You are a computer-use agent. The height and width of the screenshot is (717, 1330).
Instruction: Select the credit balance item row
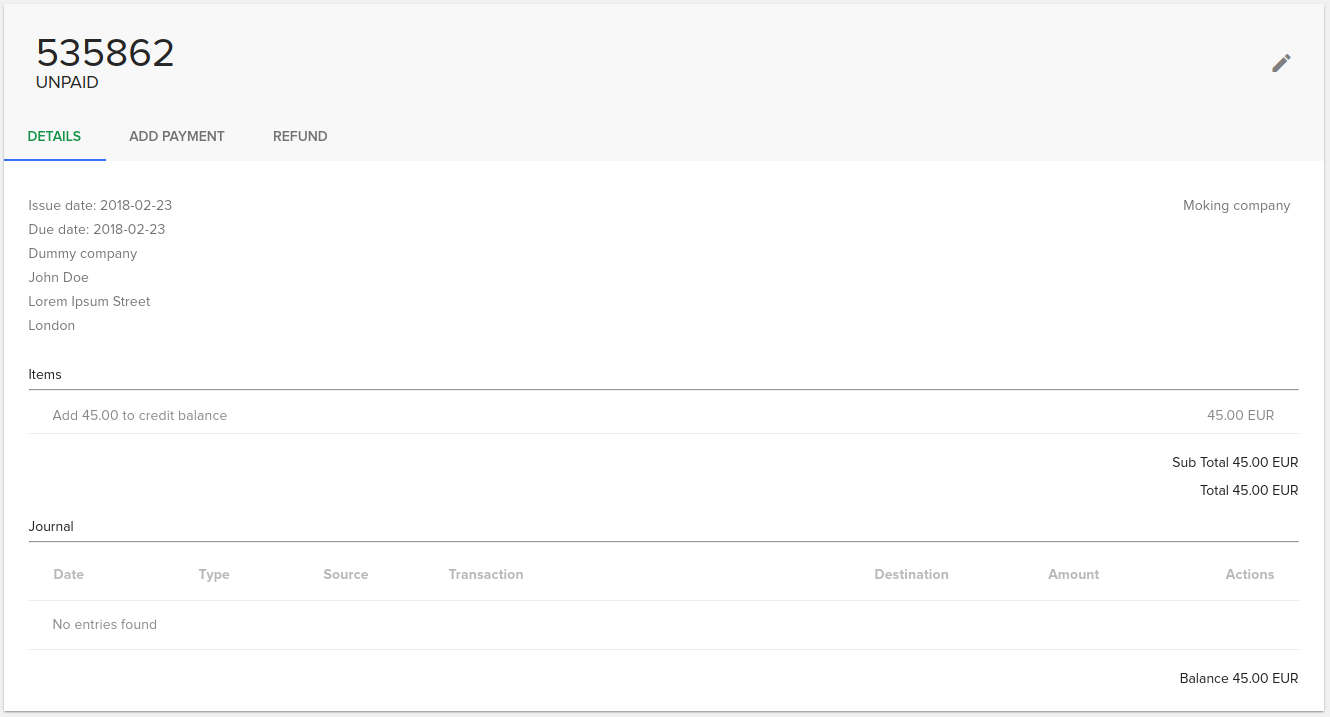point(139,415)
